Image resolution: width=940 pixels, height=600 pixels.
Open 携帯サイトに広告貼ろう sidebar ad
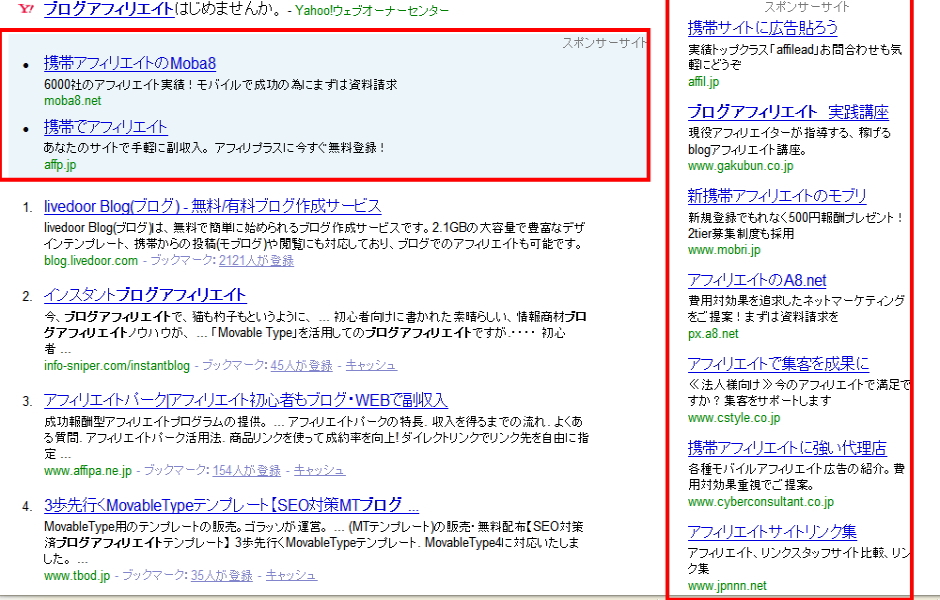(763, 28)
